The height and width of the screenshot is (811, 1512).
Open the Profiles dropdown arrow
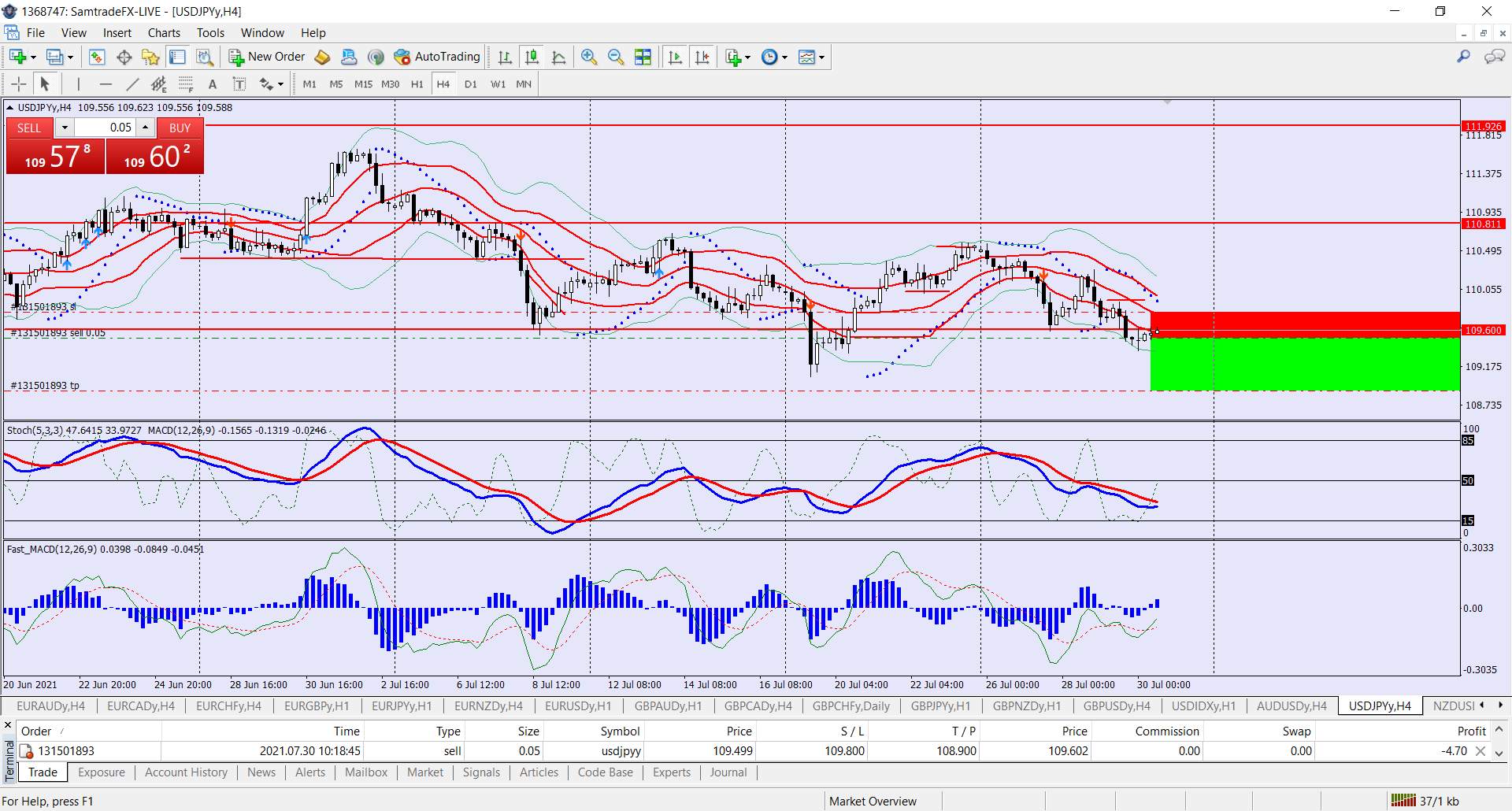(70, 57)
